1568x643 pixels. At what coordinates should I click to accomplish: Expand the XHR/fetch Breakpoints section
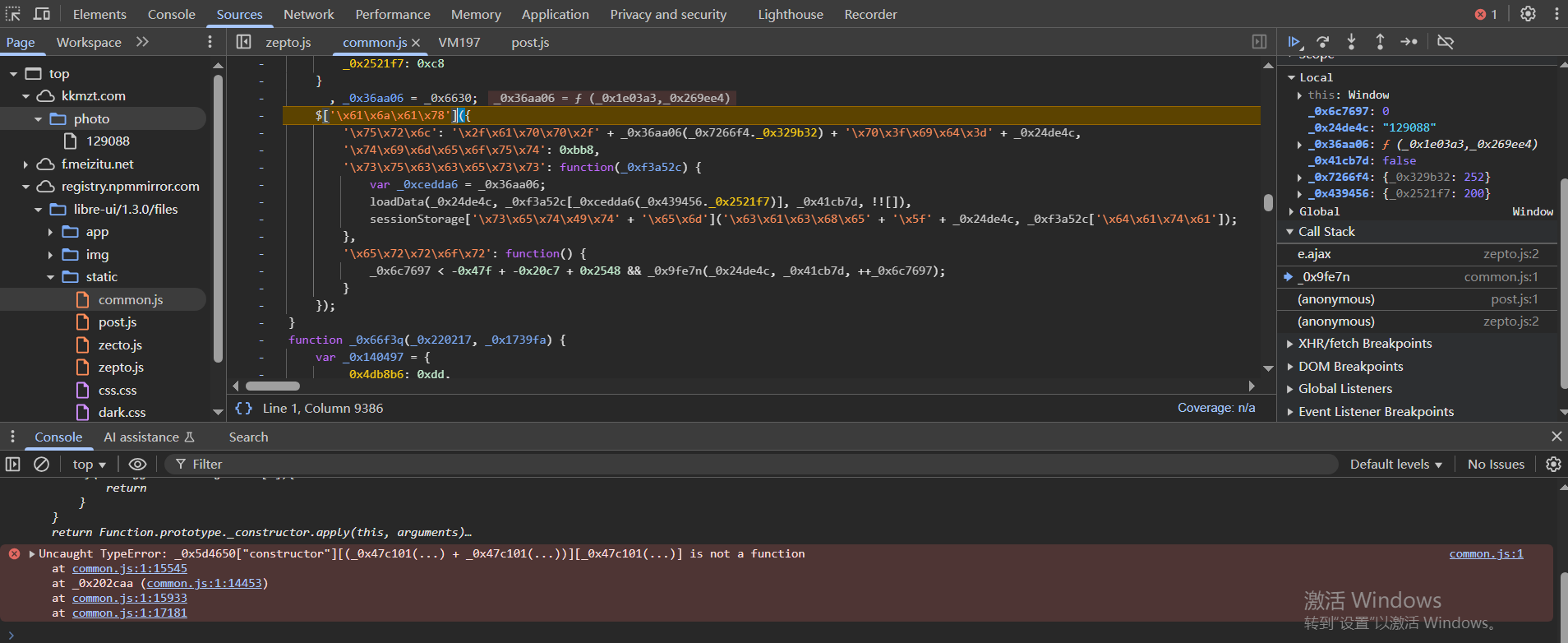click(1364, 344)
